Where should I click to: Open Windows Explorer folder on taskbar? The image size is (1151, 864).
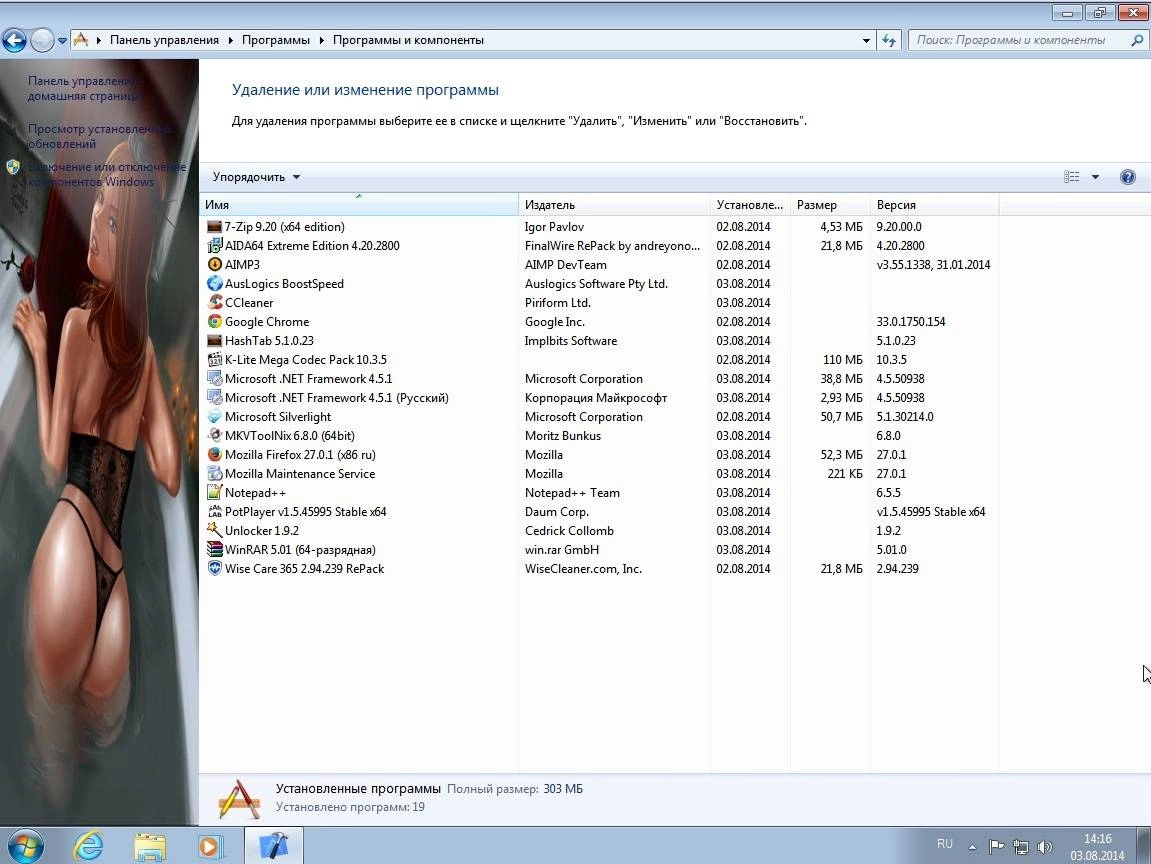(150, 846)
